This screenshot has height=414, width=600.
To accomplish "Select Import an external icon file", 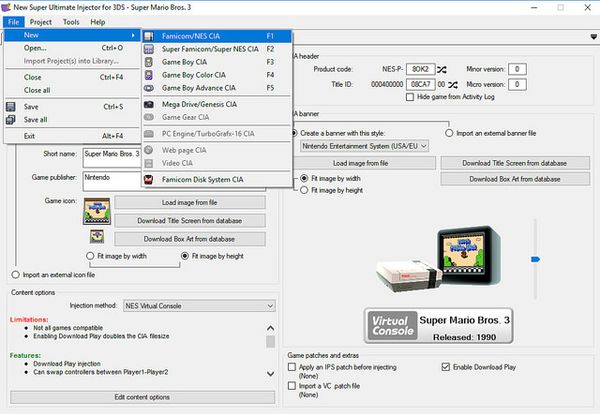I will point(15,275).
